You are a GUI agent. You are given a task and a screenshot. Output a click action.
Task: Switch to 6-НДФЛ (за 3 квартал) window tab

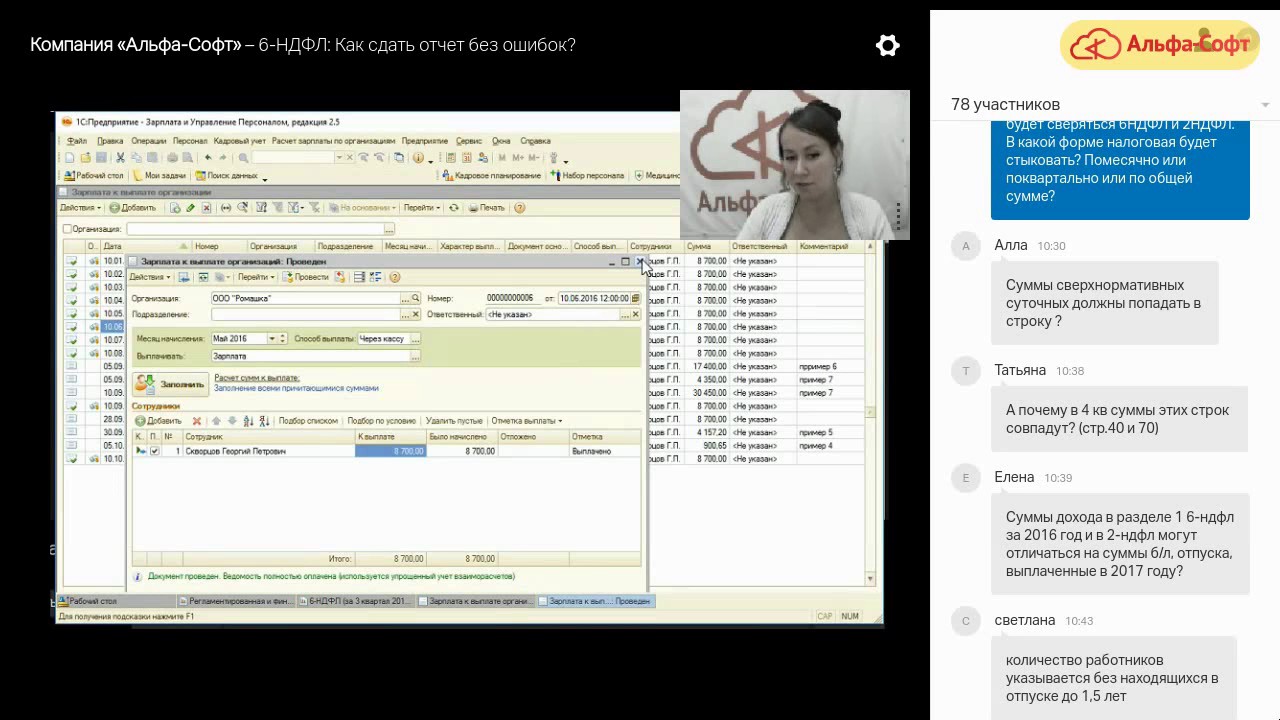358,601
